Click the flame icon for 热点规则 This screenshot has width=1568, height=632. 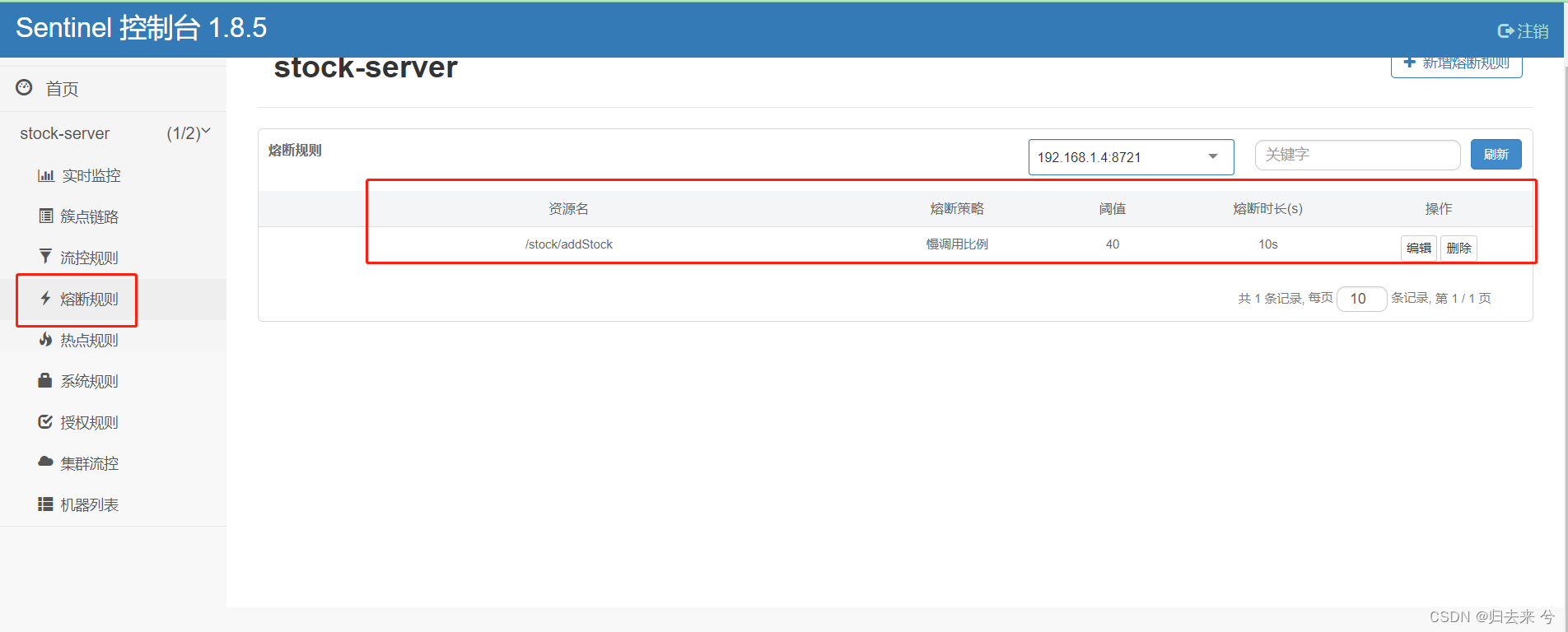pyautogui.click(x=45, y=339)
